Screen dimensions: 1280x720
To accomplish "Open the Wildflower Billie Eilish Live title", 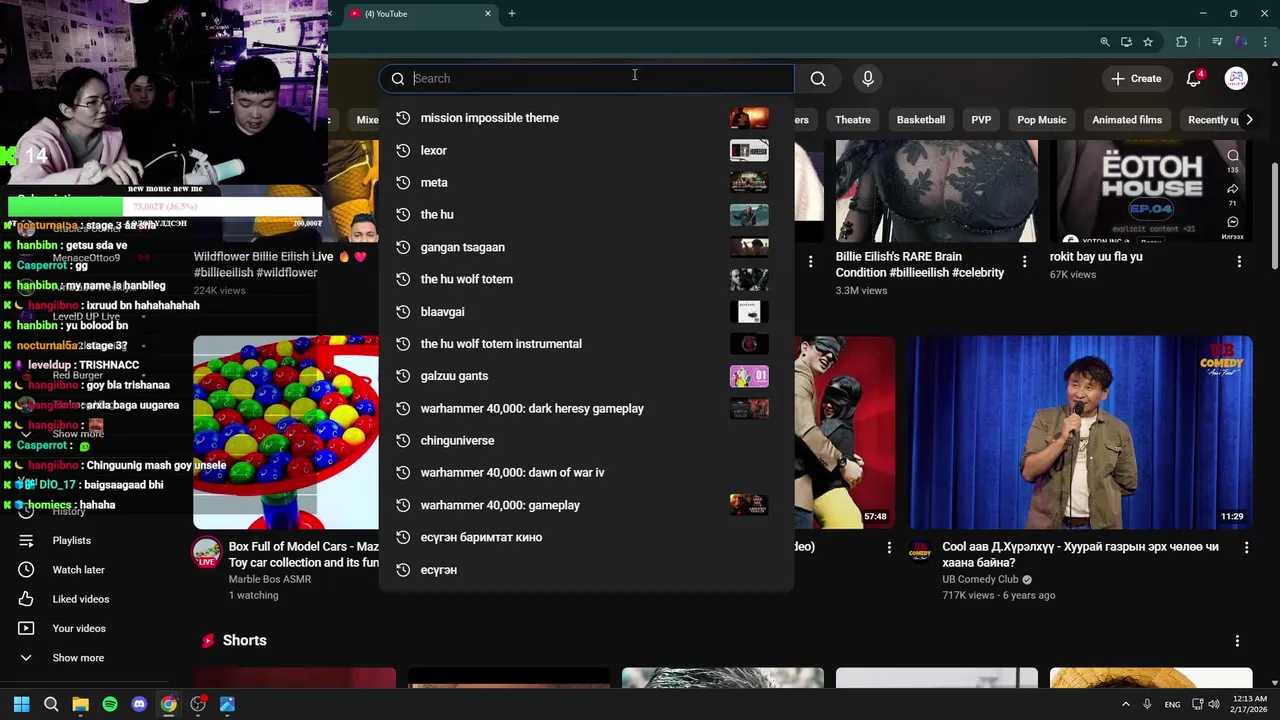I will [x=280, y=265].
